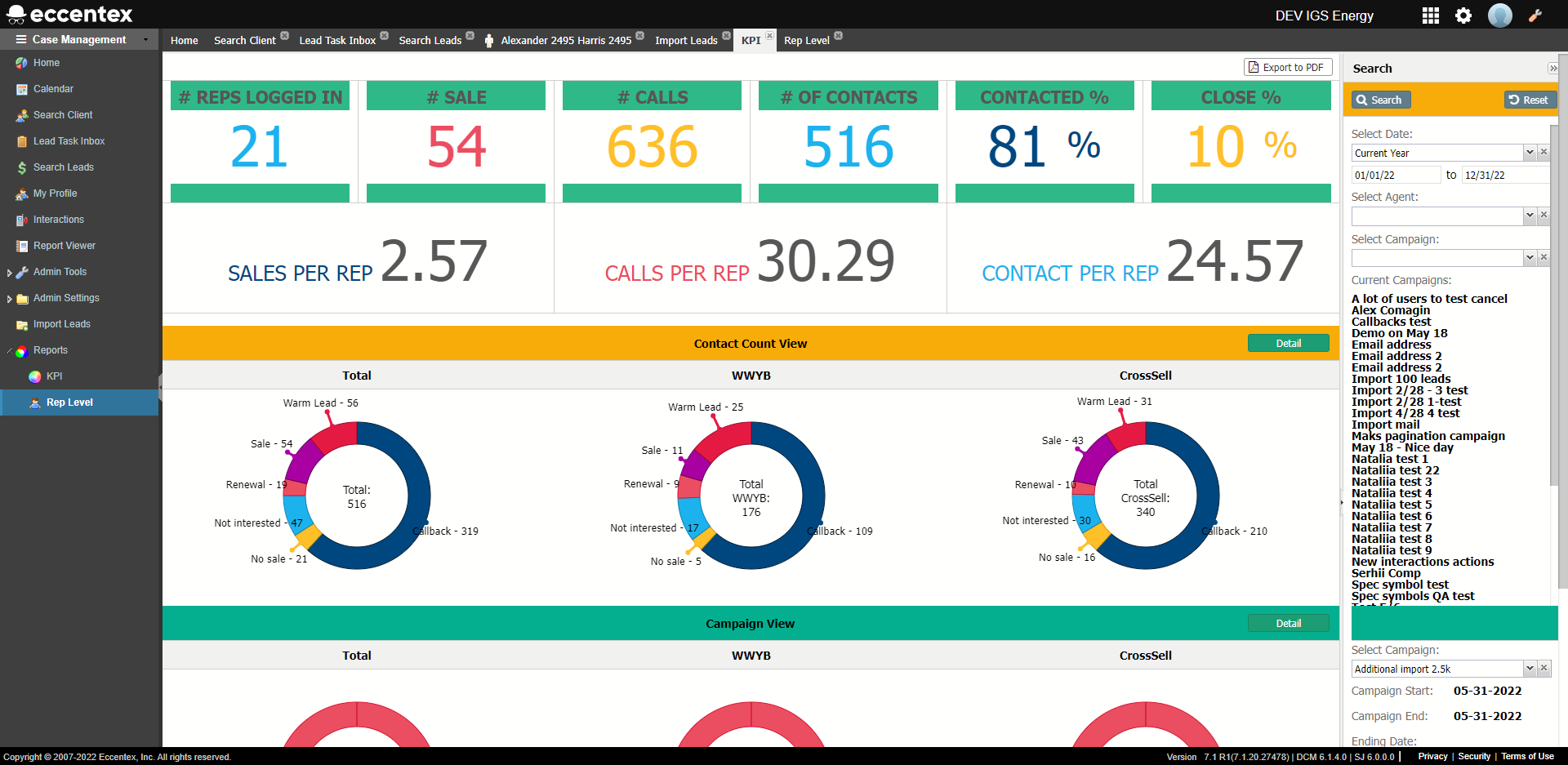
Task: Click the wrench tools icon
Action: [1535, 16]
